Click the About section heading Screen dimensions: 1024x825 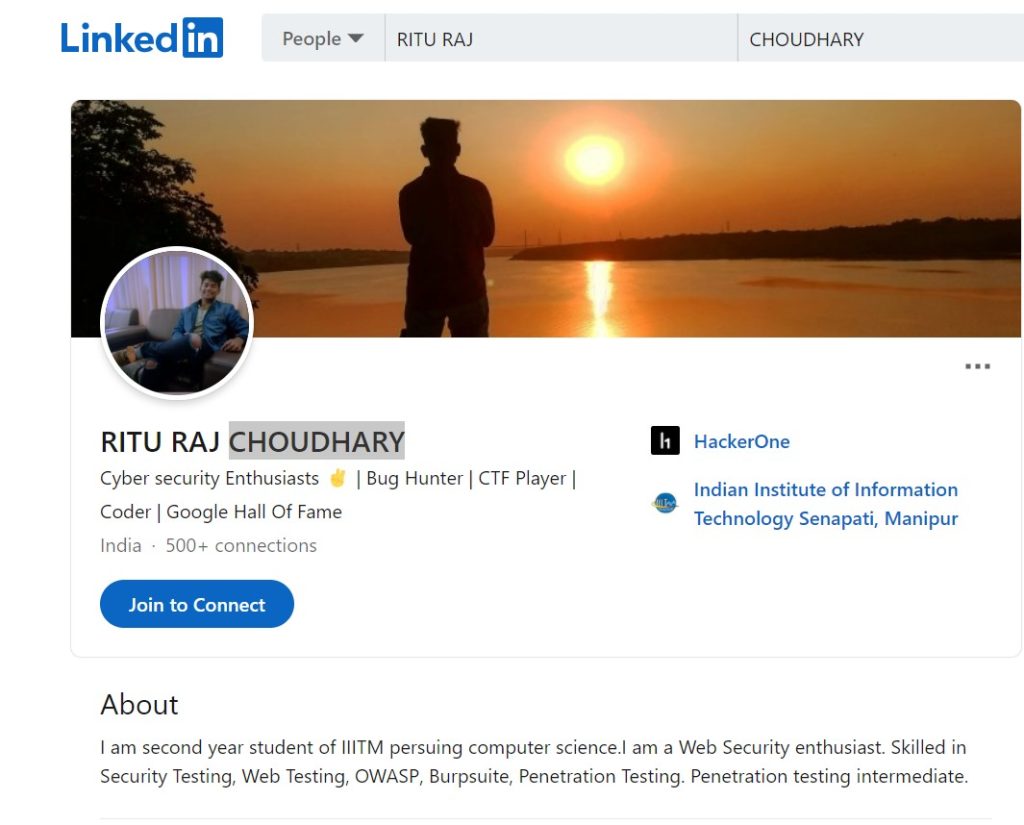coord(139,705)
